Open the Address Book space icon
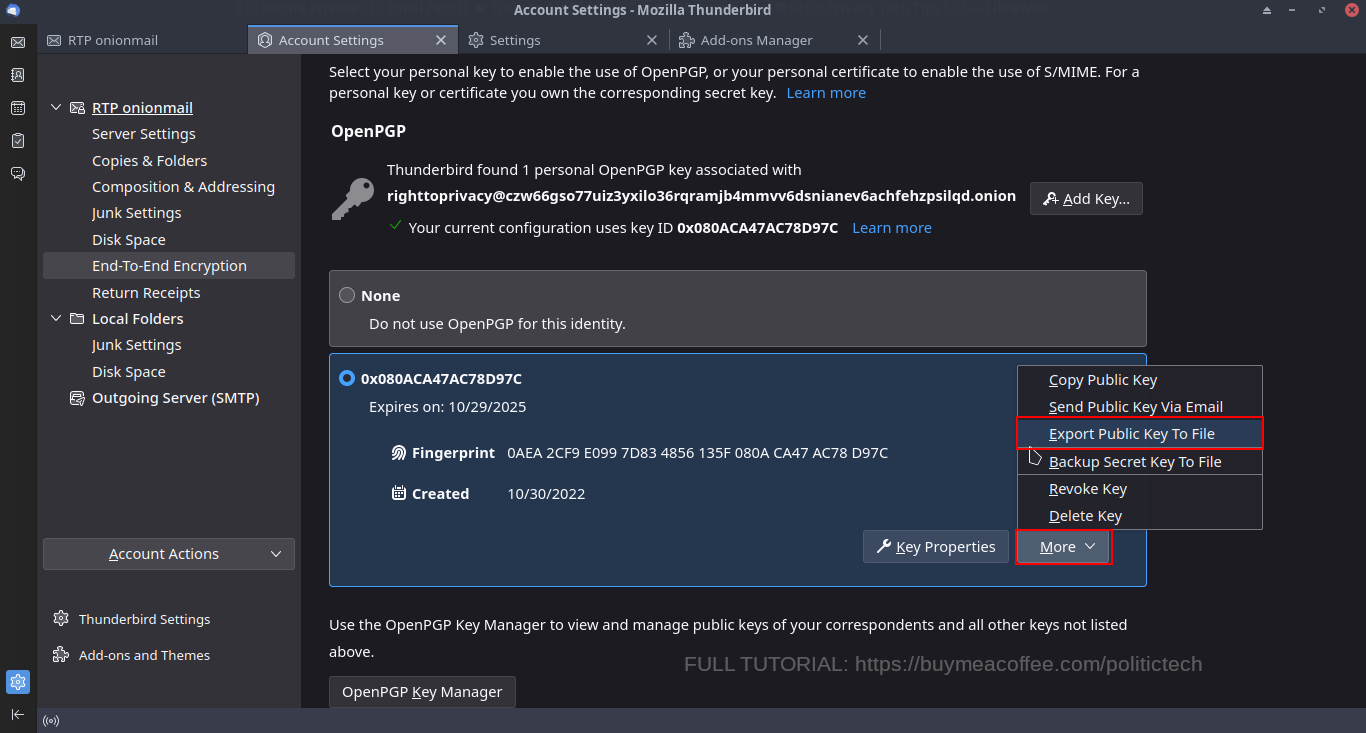 click(18, 75)
